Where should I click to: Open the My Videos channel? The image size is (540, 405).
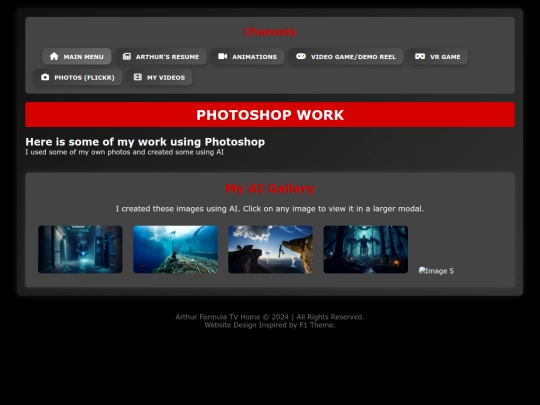[159, 77]
